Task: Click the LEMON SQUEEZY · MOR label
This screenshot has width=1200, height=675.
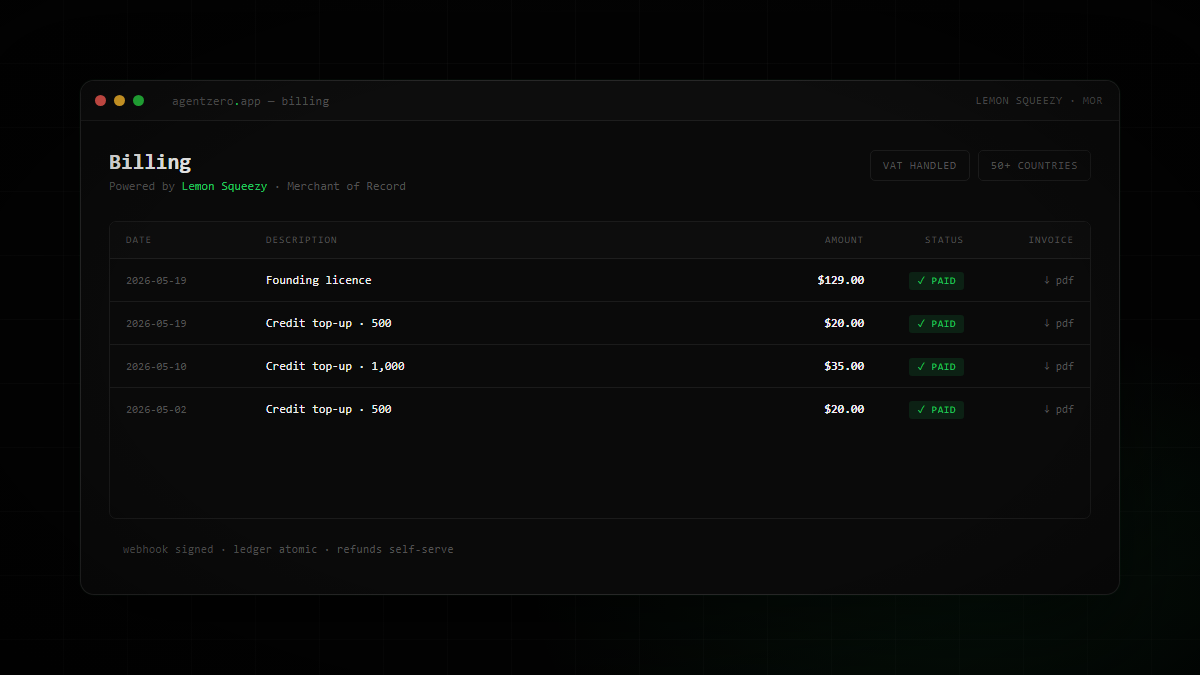Action: click(1039, 101)
